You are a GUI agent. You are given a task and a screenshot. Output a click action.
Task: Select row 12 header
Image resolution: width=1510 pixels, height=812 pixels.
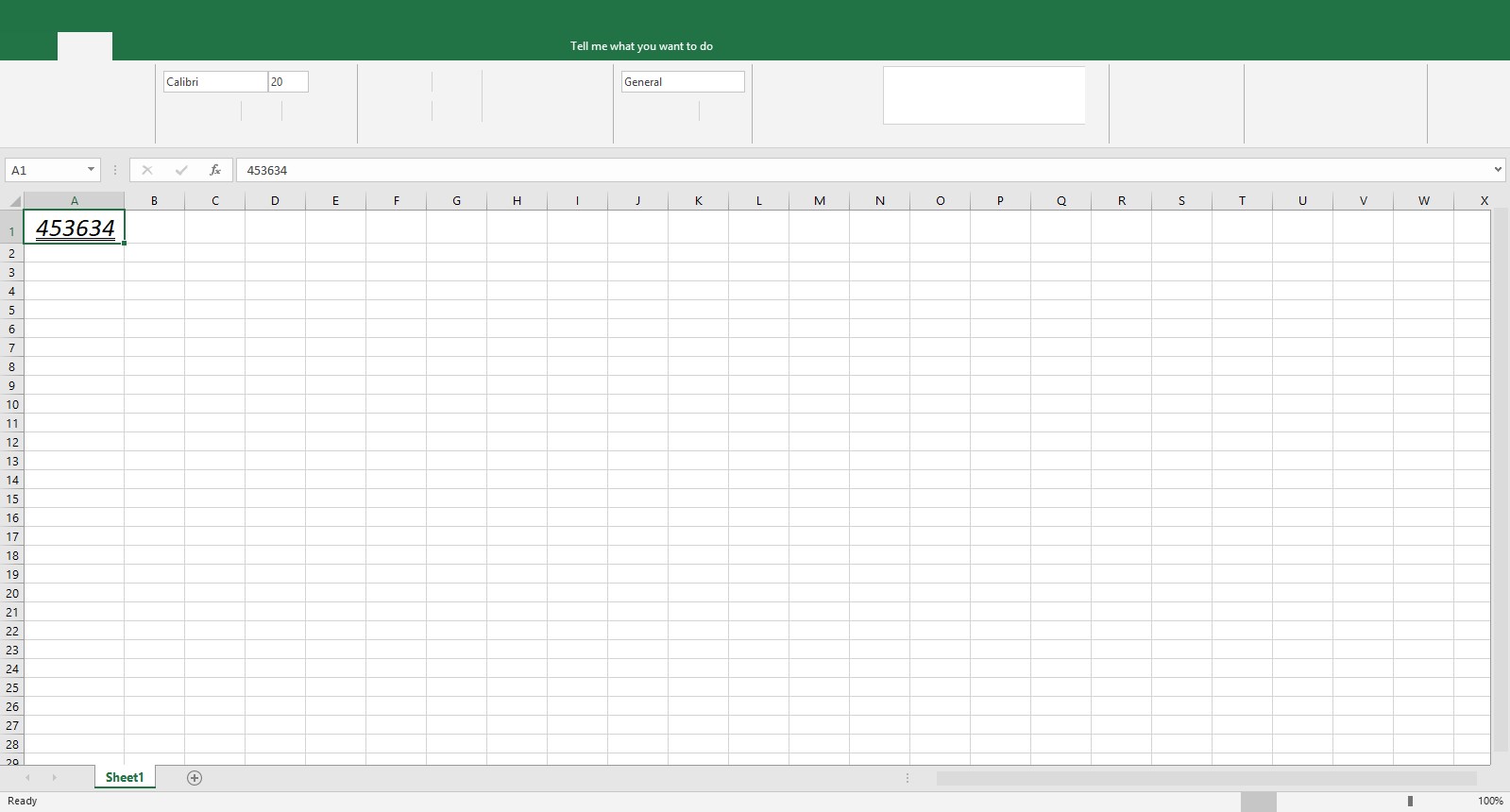tap(11, 442)
